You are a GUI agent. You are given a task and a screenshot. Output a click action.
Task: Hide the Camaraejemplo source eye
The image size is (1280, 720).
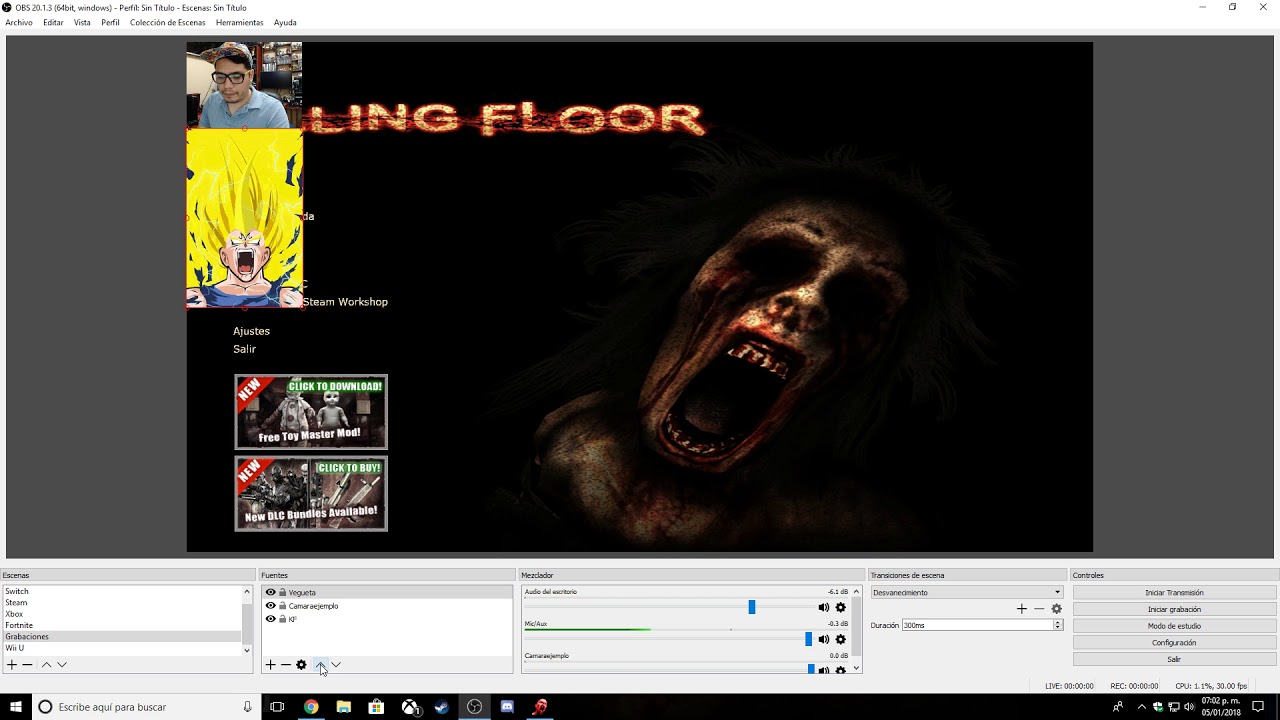(x=270, y=606)
